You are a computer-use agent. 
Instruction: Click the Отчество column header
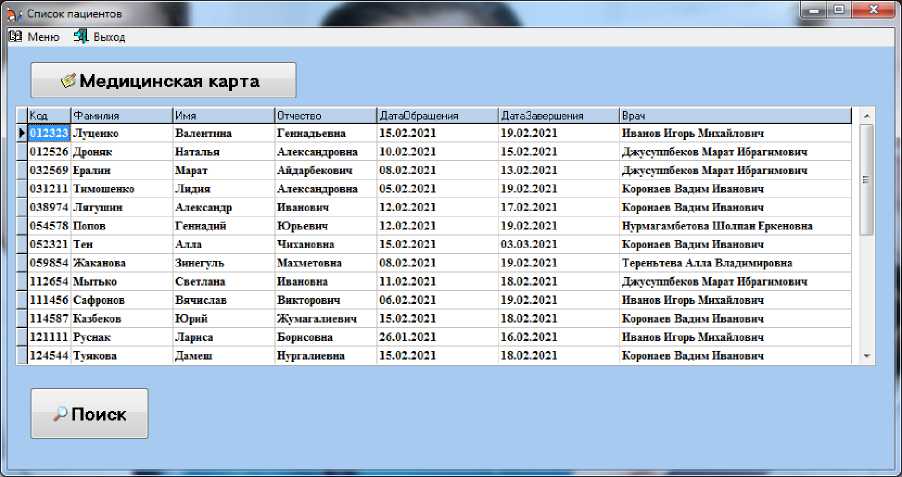[x=326, y=116]
